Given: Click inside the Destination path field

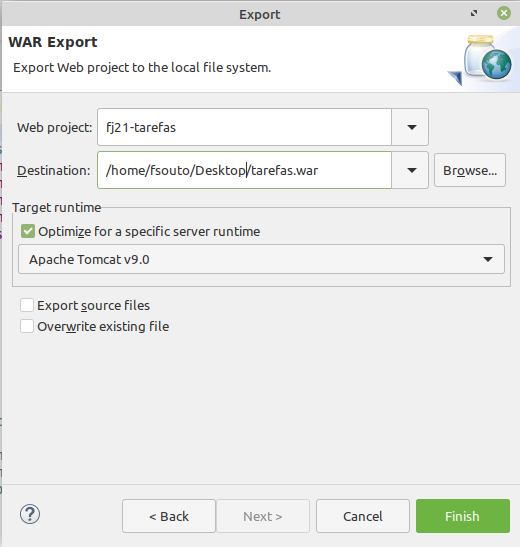Looking at the screenshot, I should click(244, 170).
